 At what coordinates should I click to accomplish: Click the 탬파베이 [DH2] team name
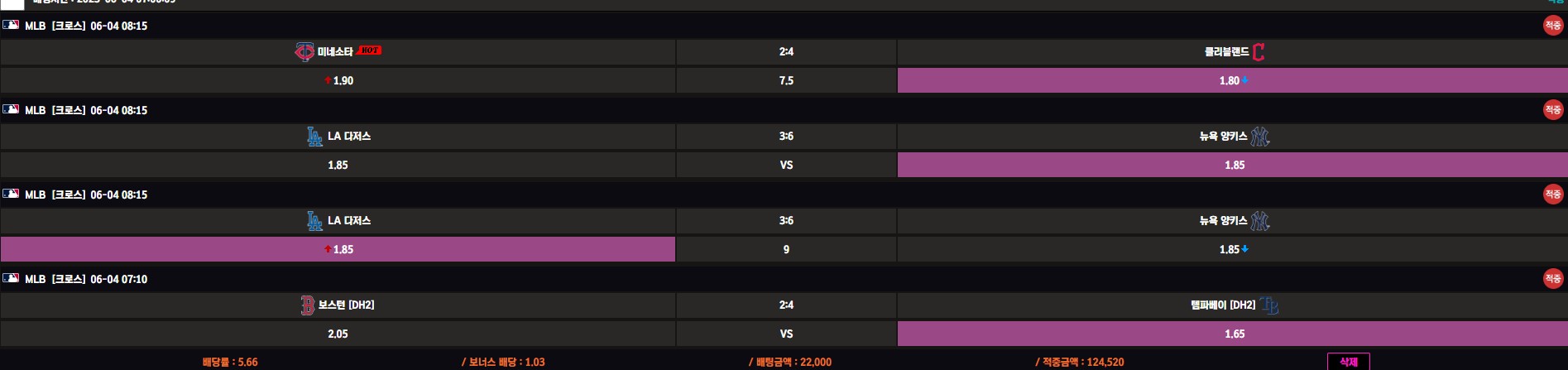1222,305
